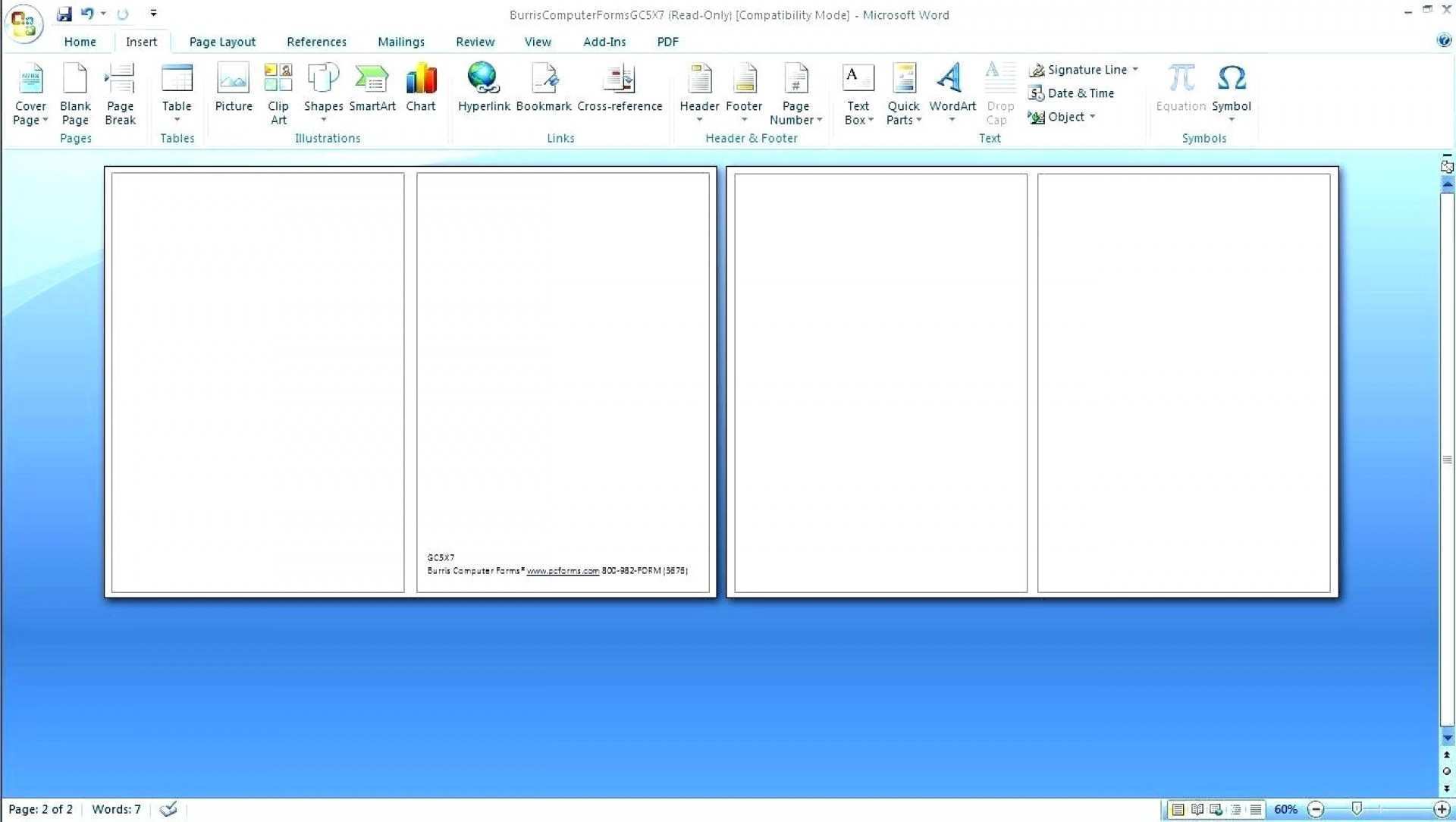Image resolution: width=1456 pixels, height=822 pixels.
Task: Click the Insert tab in ribbon
Action: tap(141, 41)
